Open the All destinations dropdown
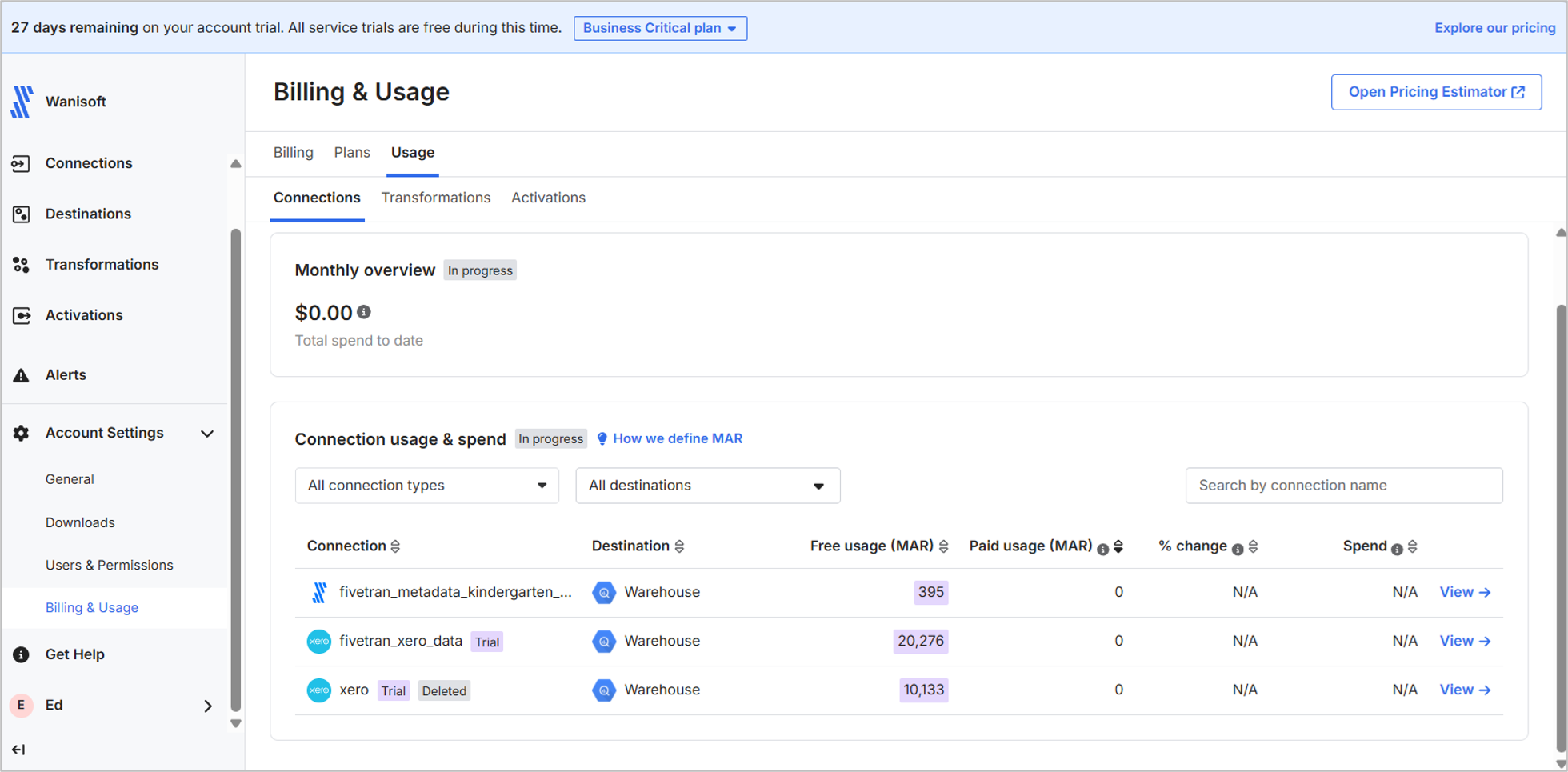The height and width of the screenshot is (772, 1568). click(707, 486)
